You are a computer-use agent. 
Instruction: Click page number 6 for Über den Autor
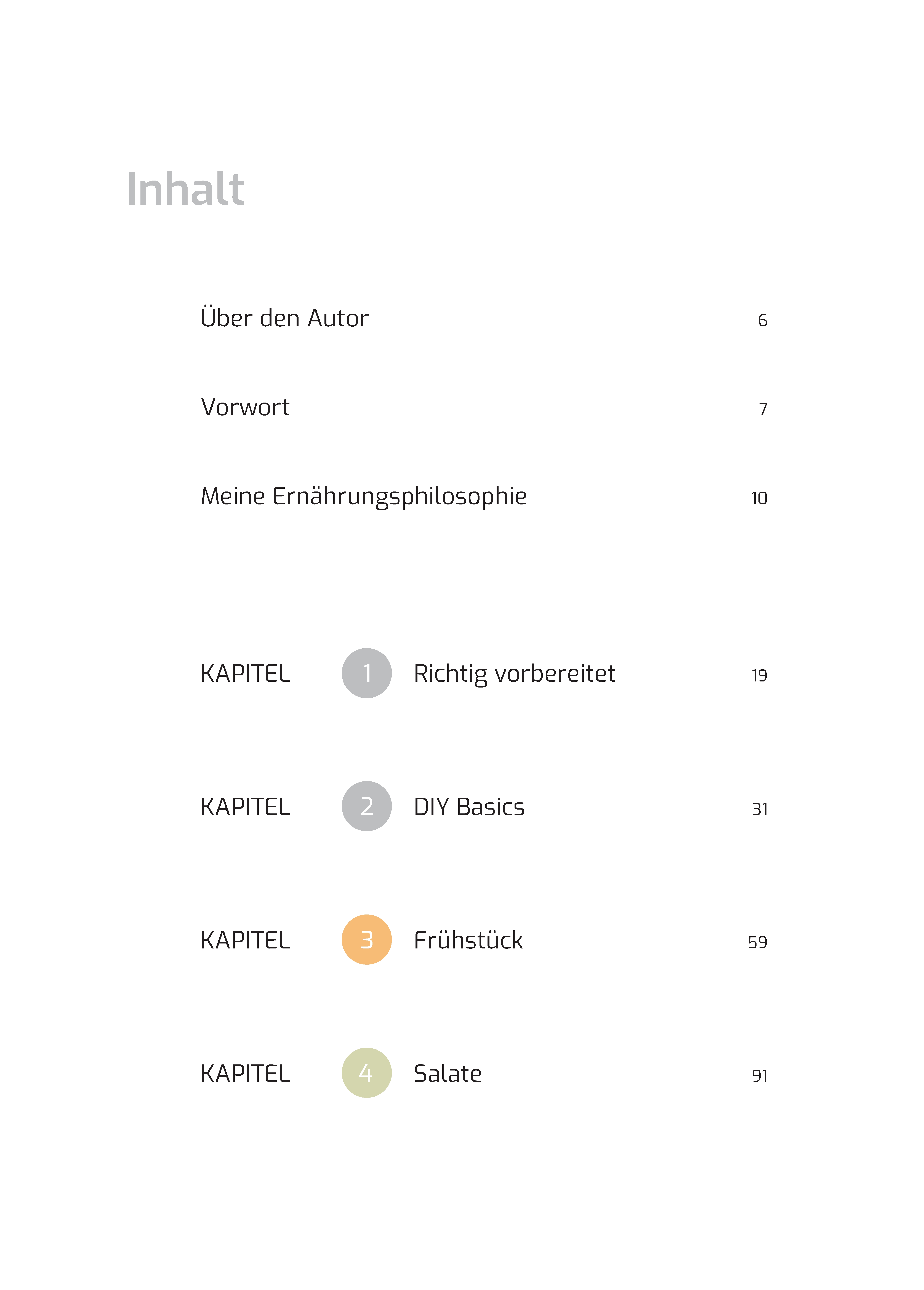click(763, 320)
